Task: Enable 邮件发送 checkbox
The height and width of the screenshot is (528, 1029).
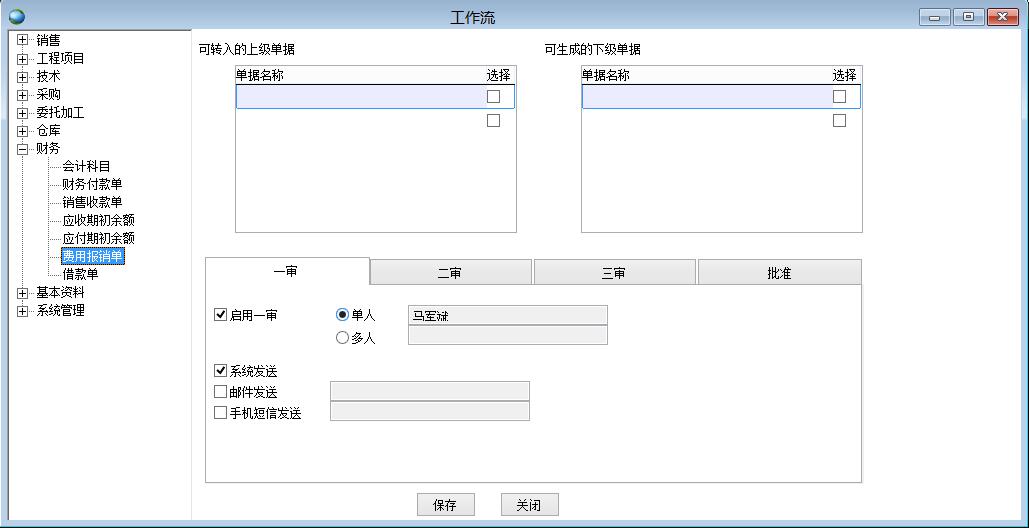Action: click(221, 392)
